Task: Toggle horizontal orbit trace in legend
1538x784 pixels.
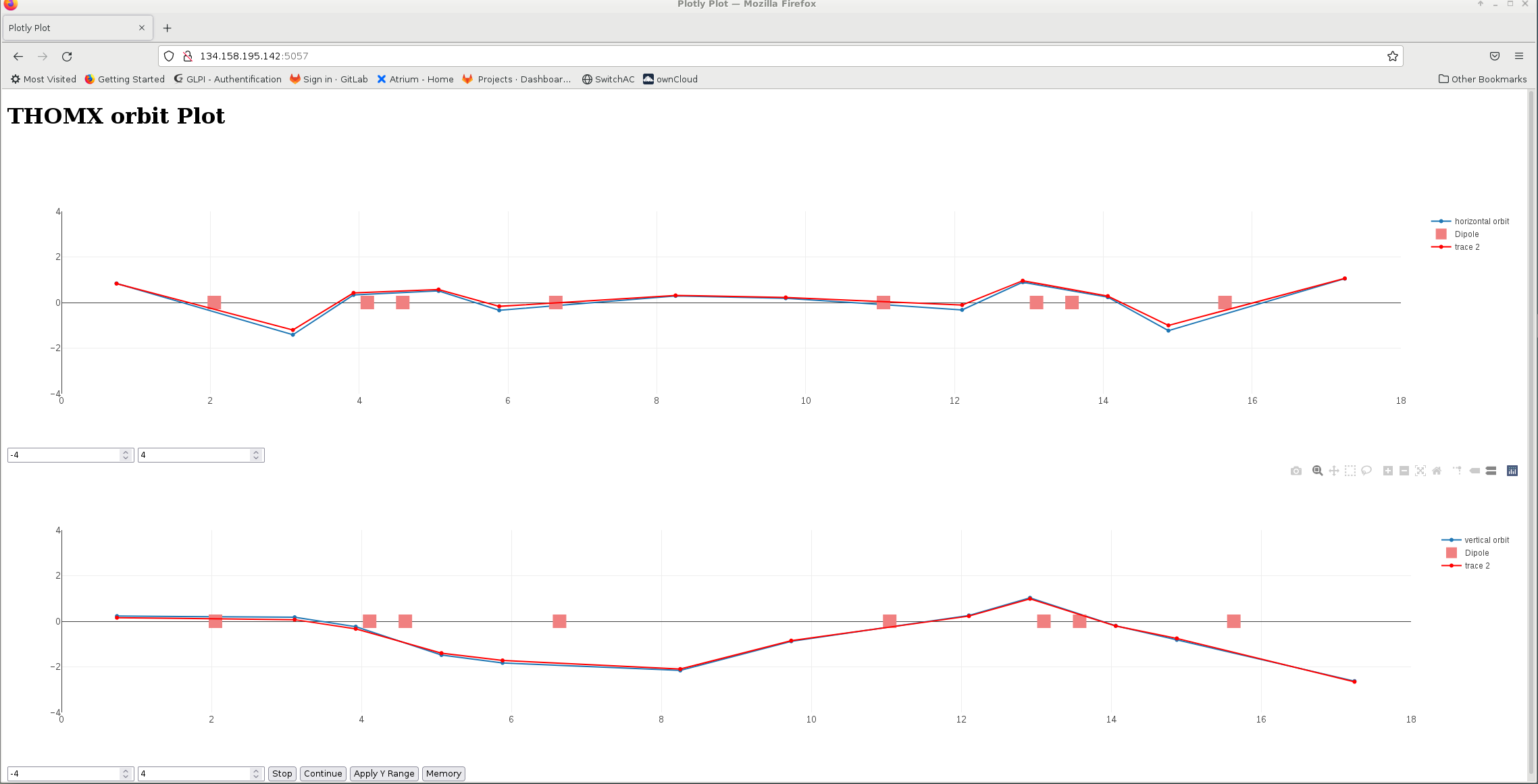Action: pos(1481,221)
